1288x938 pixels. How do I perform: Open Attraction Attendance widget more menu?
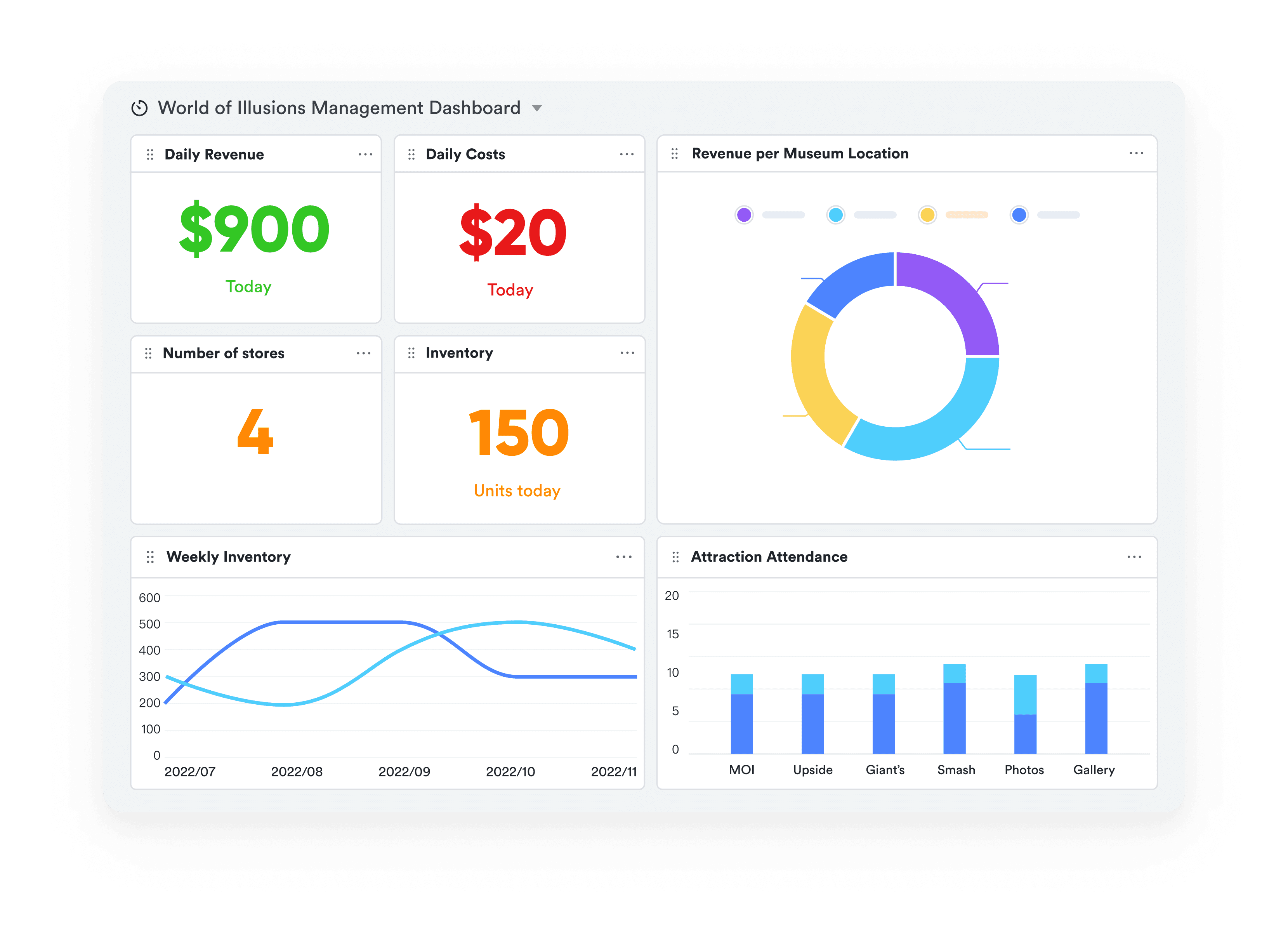[1134, 557]
